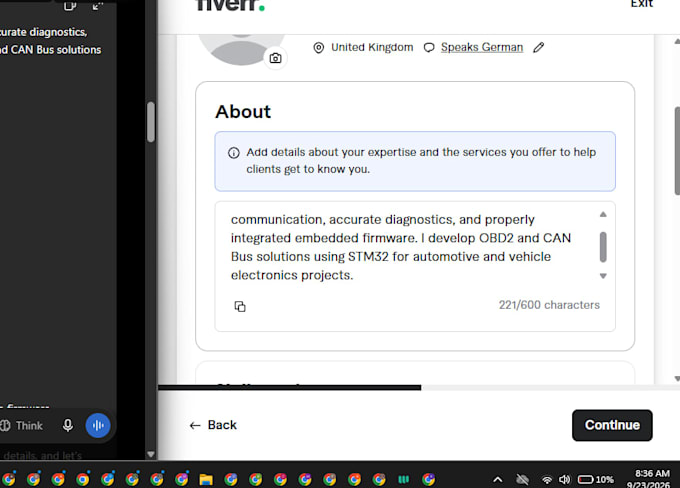The width and height of the screenshot is (680, 488).
Task: Click the Fiverr logo
Action: [230, 5]
